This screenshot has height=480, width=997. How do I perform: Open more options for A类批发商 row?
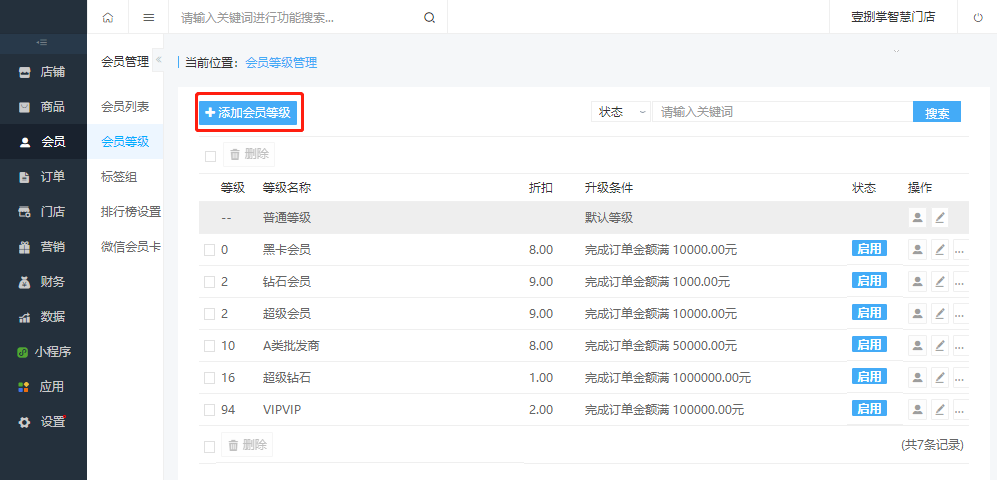click(961, 346)
